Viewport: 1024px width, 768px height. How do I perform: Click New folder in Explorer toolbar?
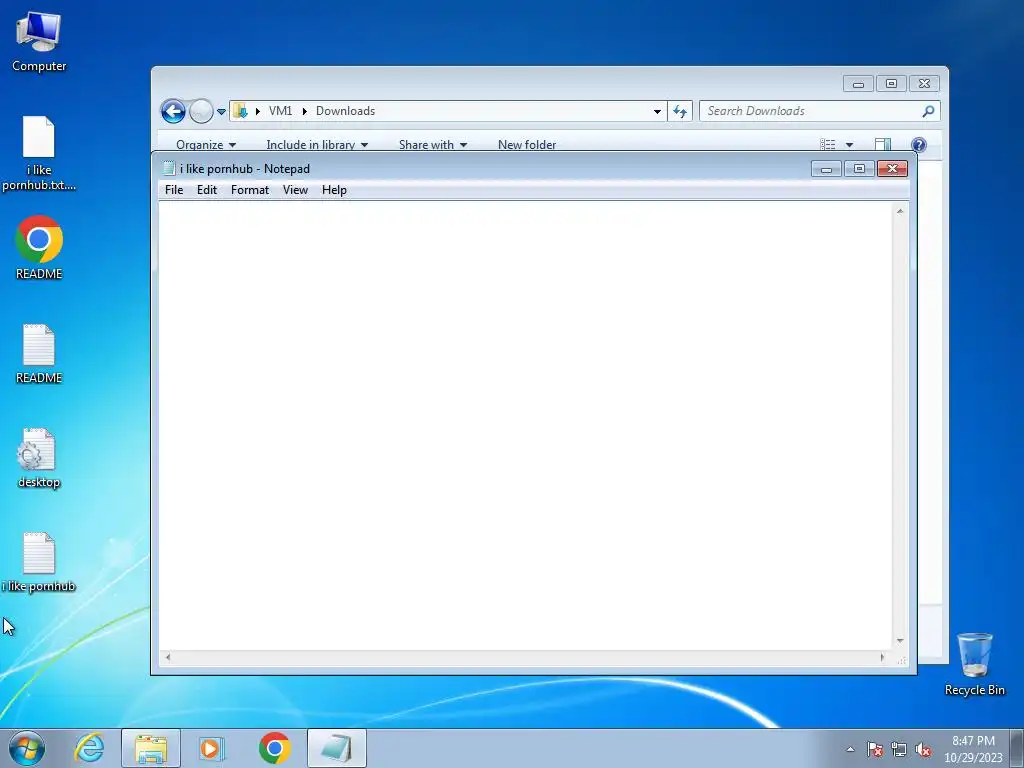click(527, 145)
